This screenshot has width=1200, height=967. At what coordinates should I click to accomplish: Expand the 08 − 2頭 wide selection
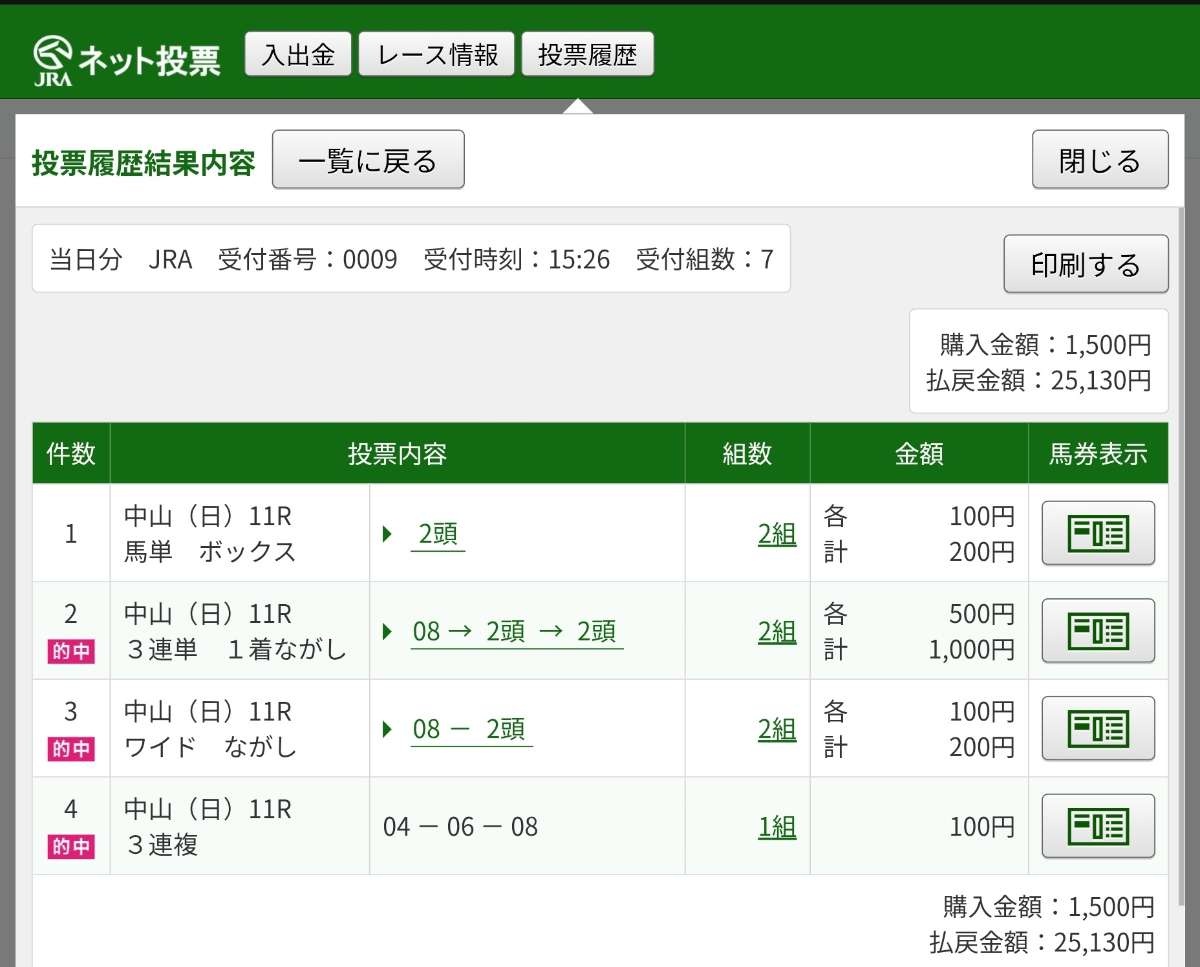pos(469,730)
